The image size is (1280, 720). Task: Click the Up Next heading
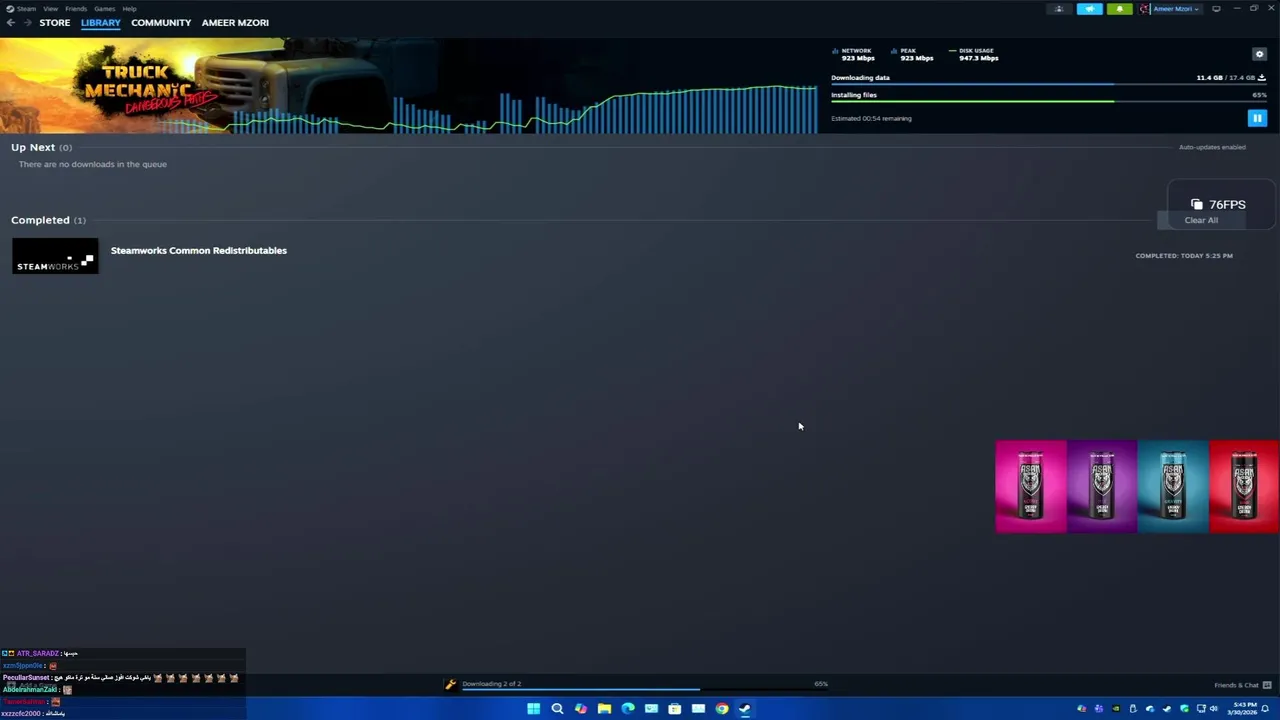pos(33,147)
